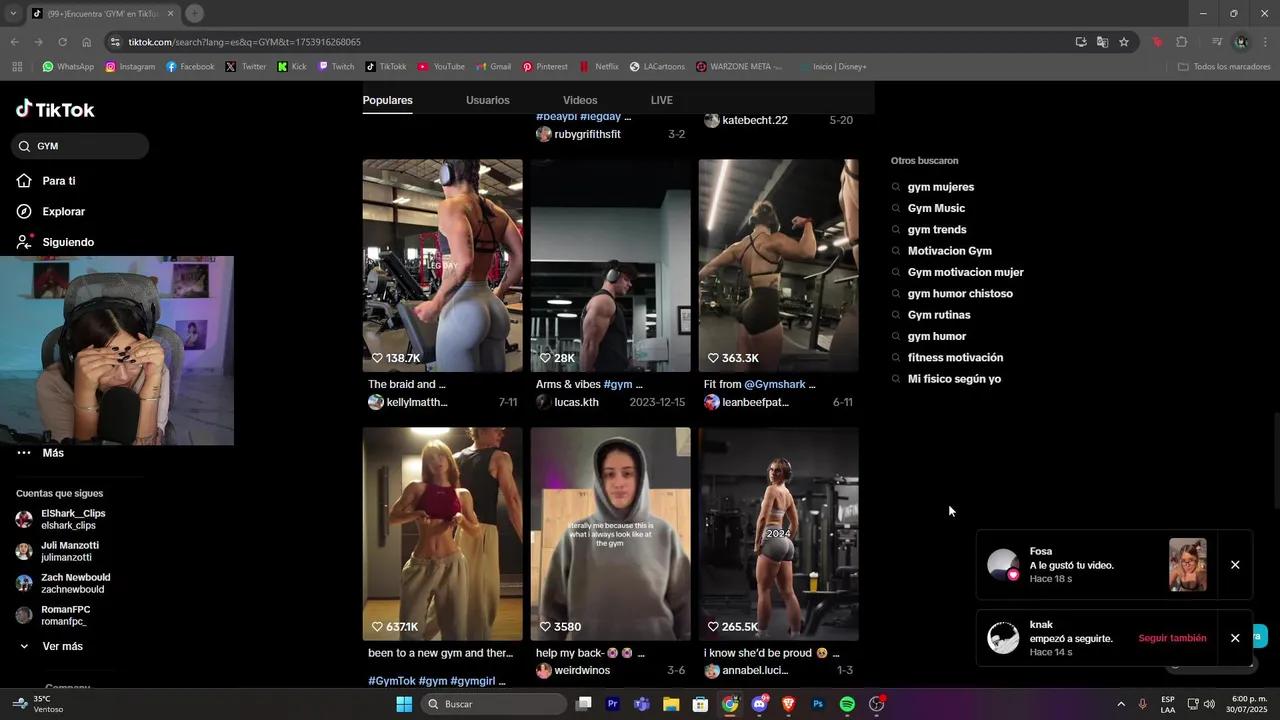Select gym humor chistoso suggestion
The height and width of the screenshot is (720, 1280).
click(960, 294)
